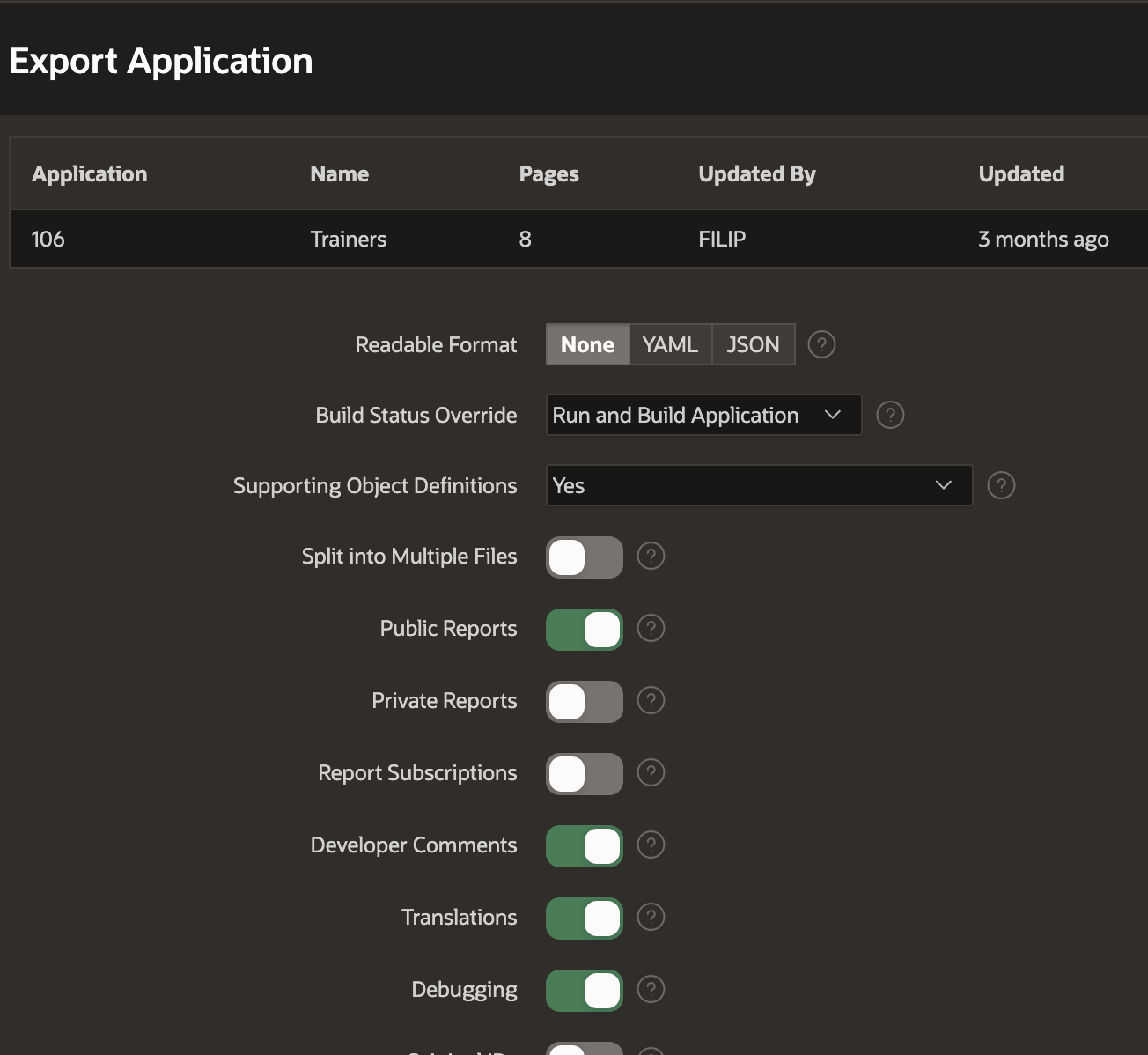Open the Build Status Override dropdown
This screenshot has height=1055, width=1148.
point(703,415)
